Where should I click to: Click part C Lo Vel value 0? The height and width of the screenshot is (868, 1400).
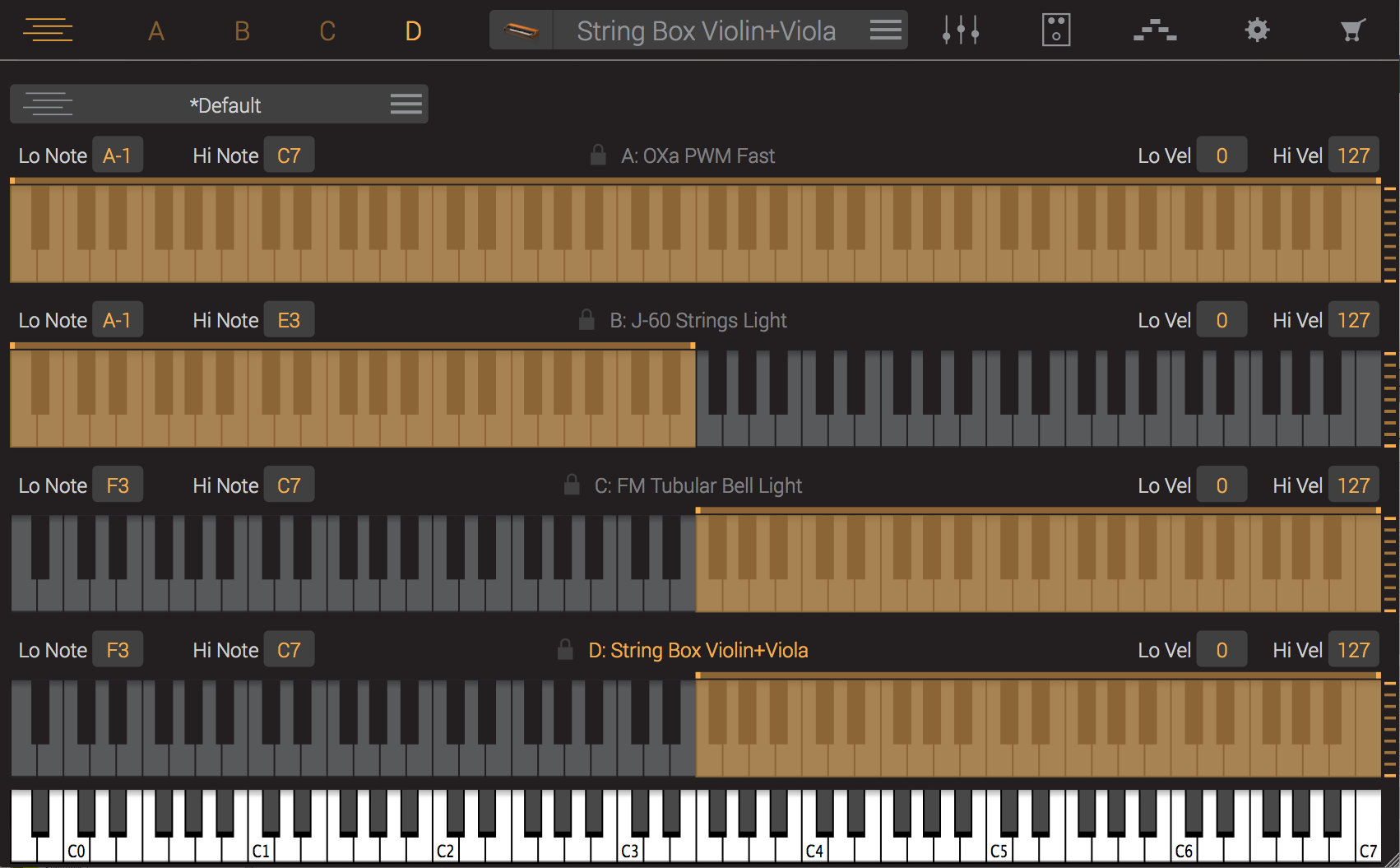click(1222, 485)
